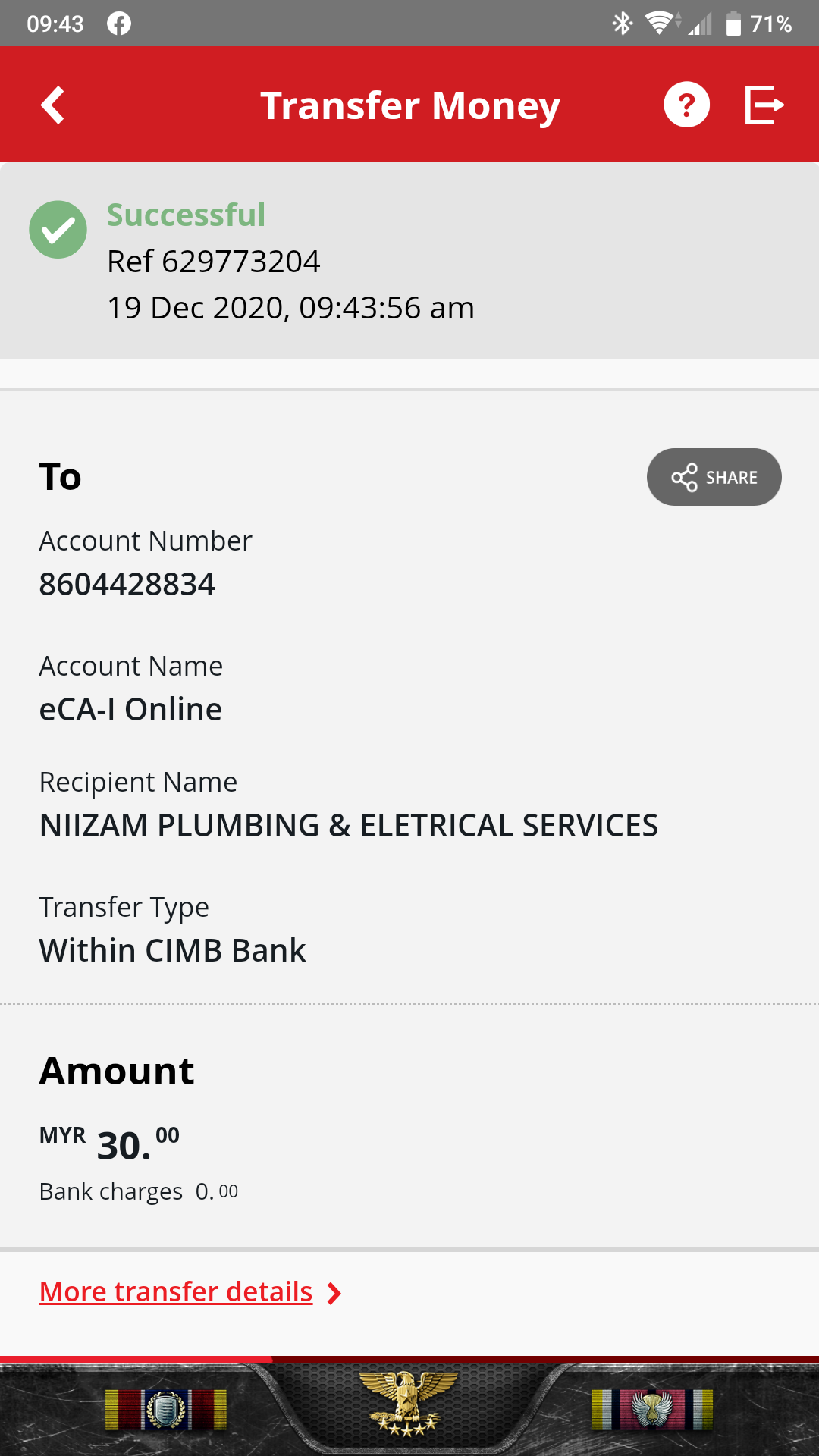This screenshot has width=819, height=1456.
Task: Tap the right winged ribbon badge
Action: click(652, 1410)
